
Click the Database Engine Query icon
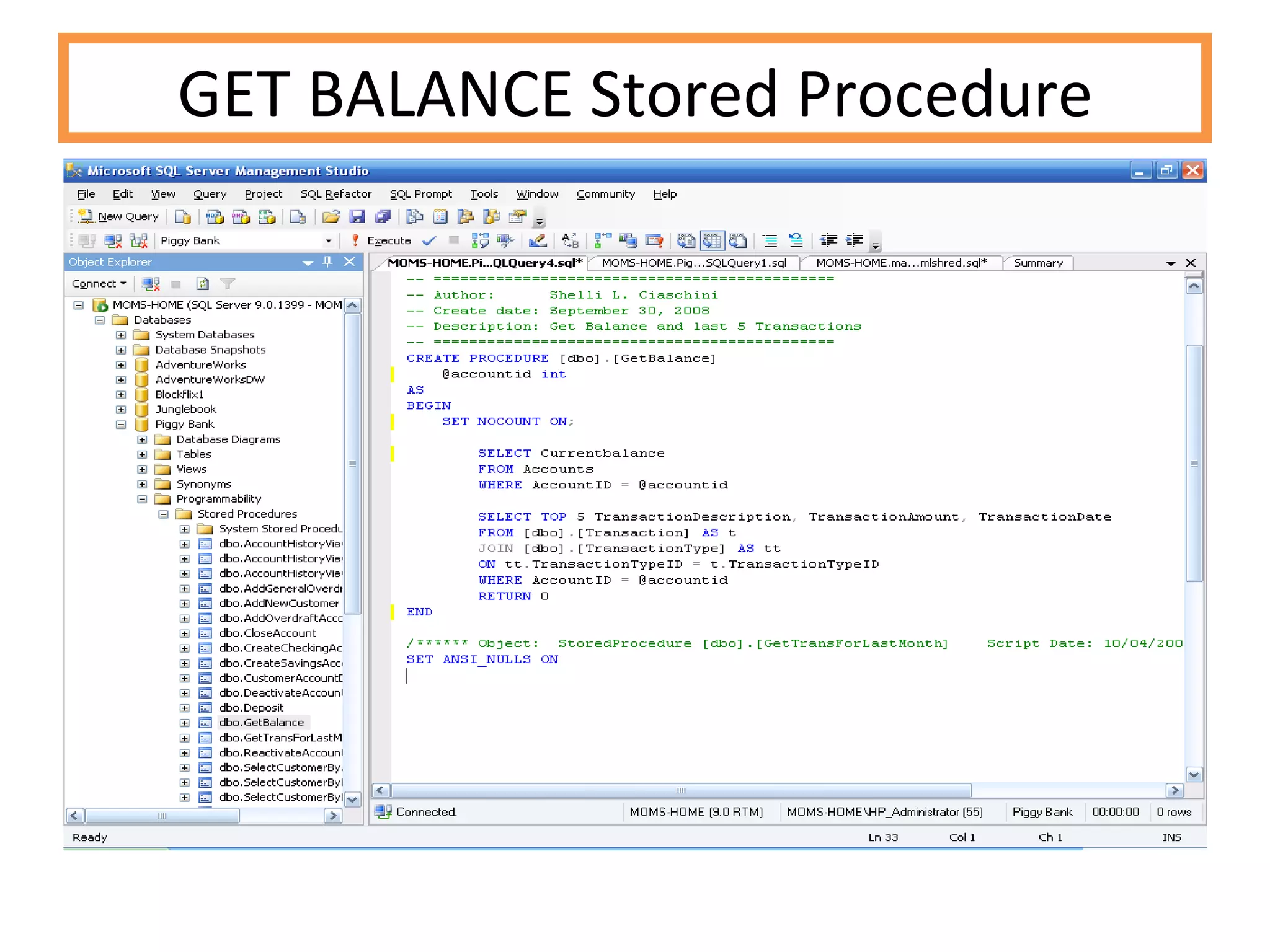point(183,216)
